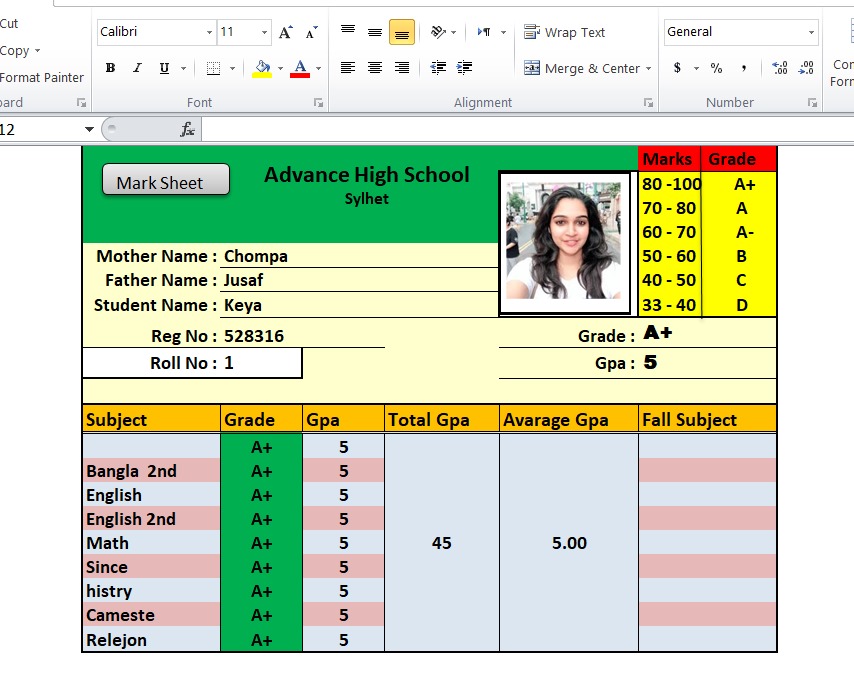Select the student photo thumbnail
This screenshot has width=854, height=697.
[x=564, y=241]
